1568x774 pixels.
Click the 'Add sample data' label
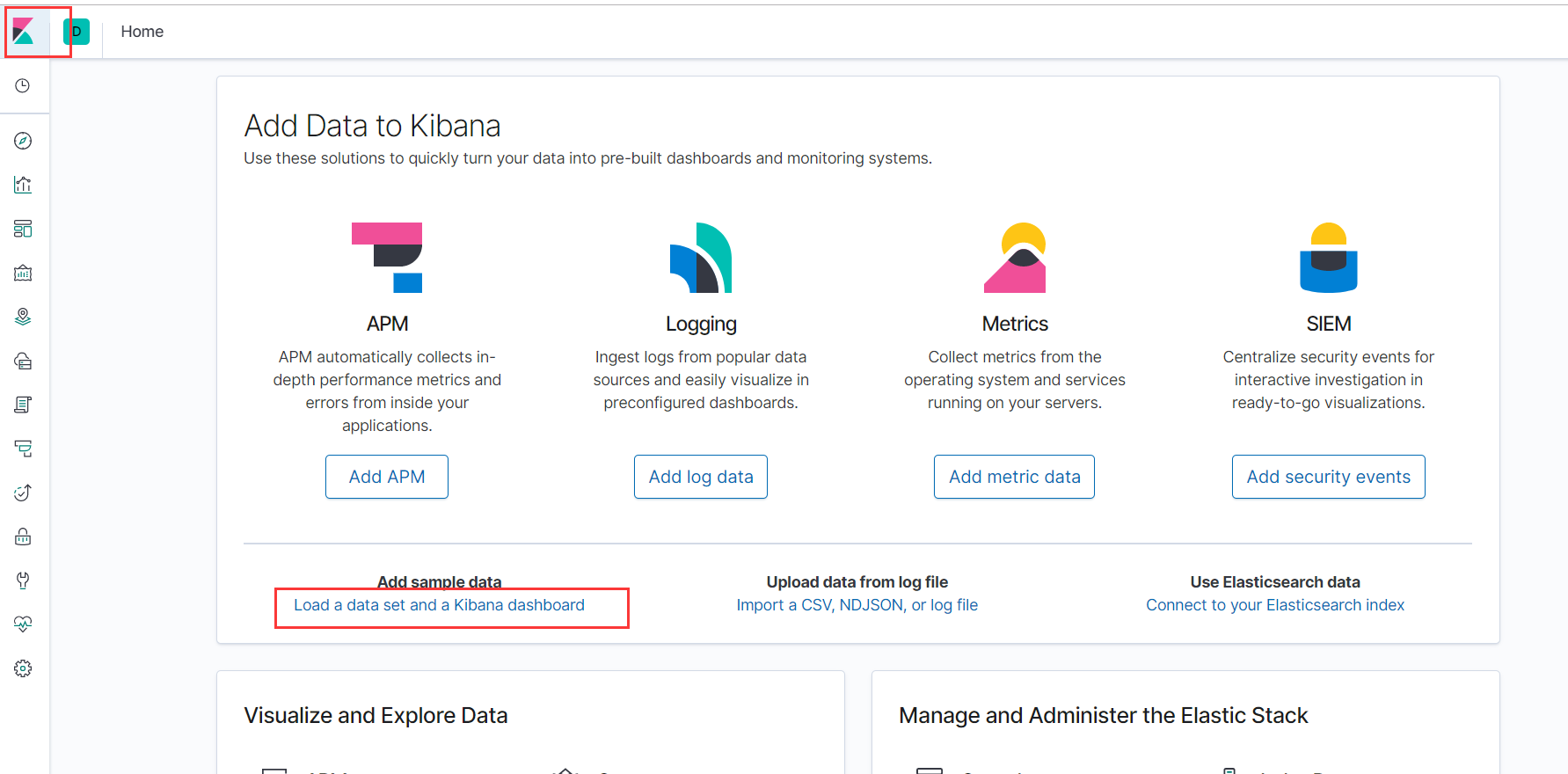(x=439, y=582)
